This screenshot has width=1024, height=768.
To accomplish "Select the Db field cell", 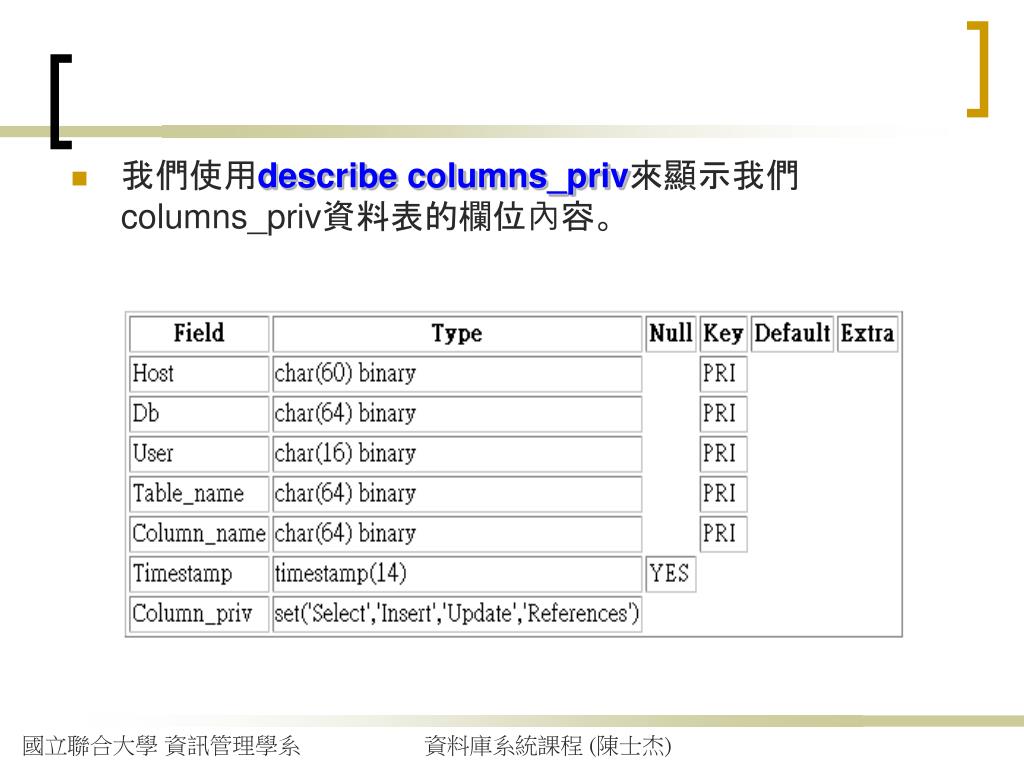I will [199, 413].
